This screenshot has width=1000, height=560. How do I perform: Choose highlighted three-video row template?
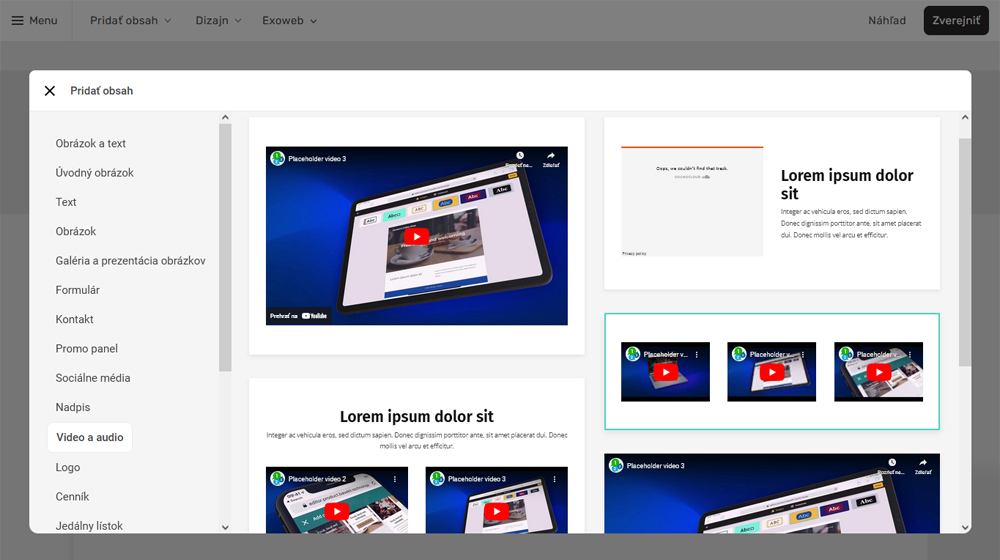tap(772, 372)
